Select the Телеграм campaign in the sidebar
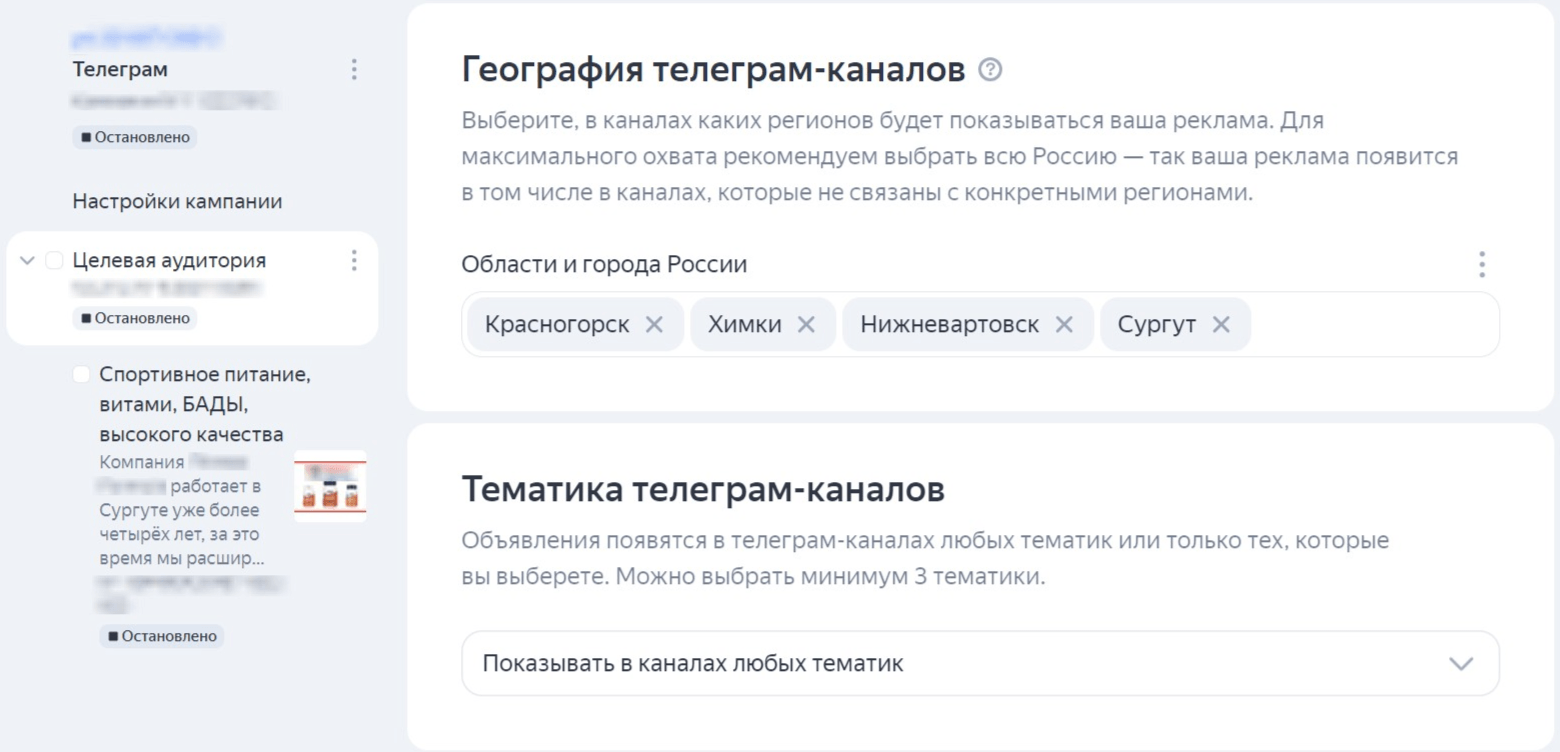Image resolution: width=1560 pixels, height=752 pixels. click(x=120, y=70)
